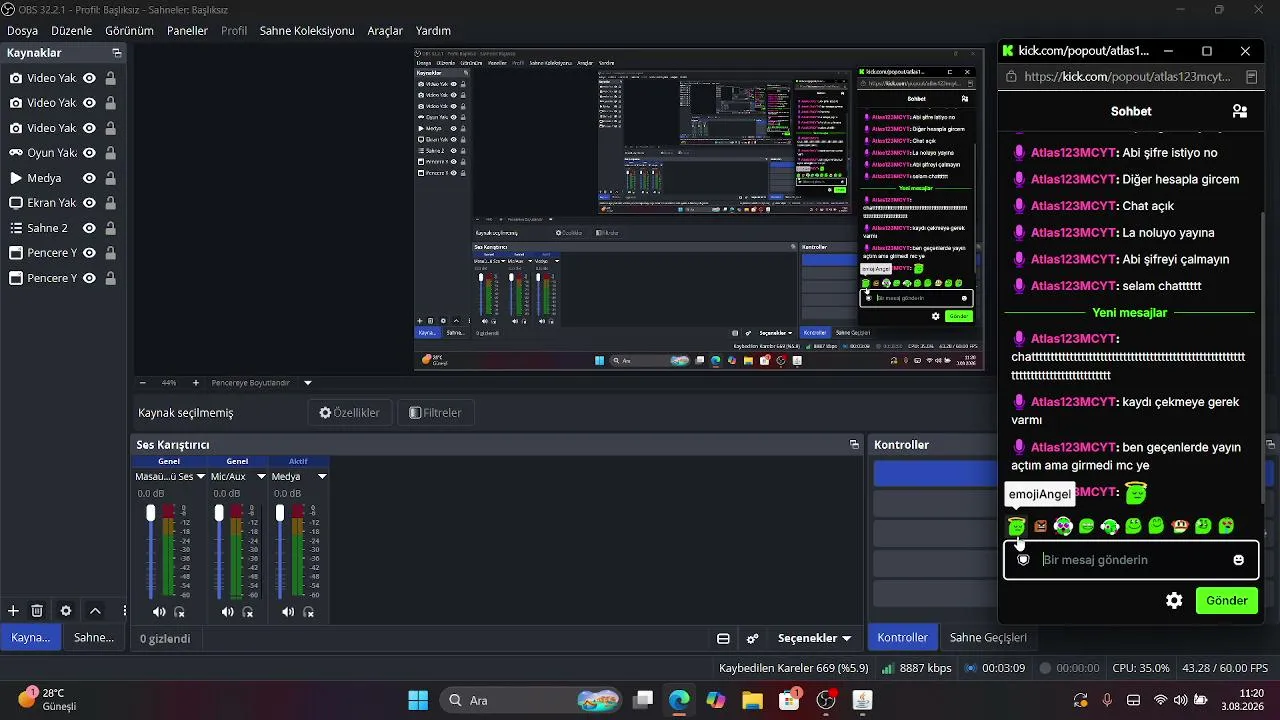Hide the Sahne 2 source
1280x720 pixels.
coord(89,228)
